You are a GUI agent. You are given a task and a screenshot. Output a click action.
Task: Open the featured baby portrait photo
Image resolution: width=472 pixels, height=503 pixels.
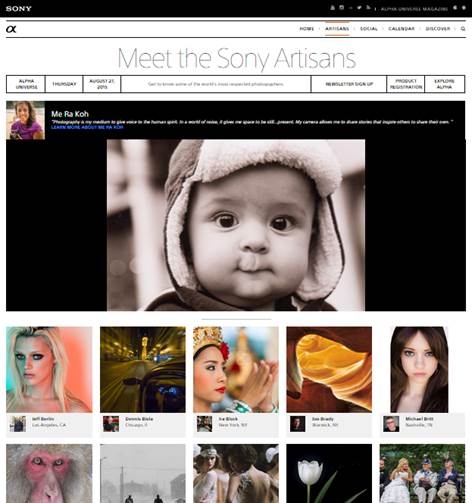[236, 225]
